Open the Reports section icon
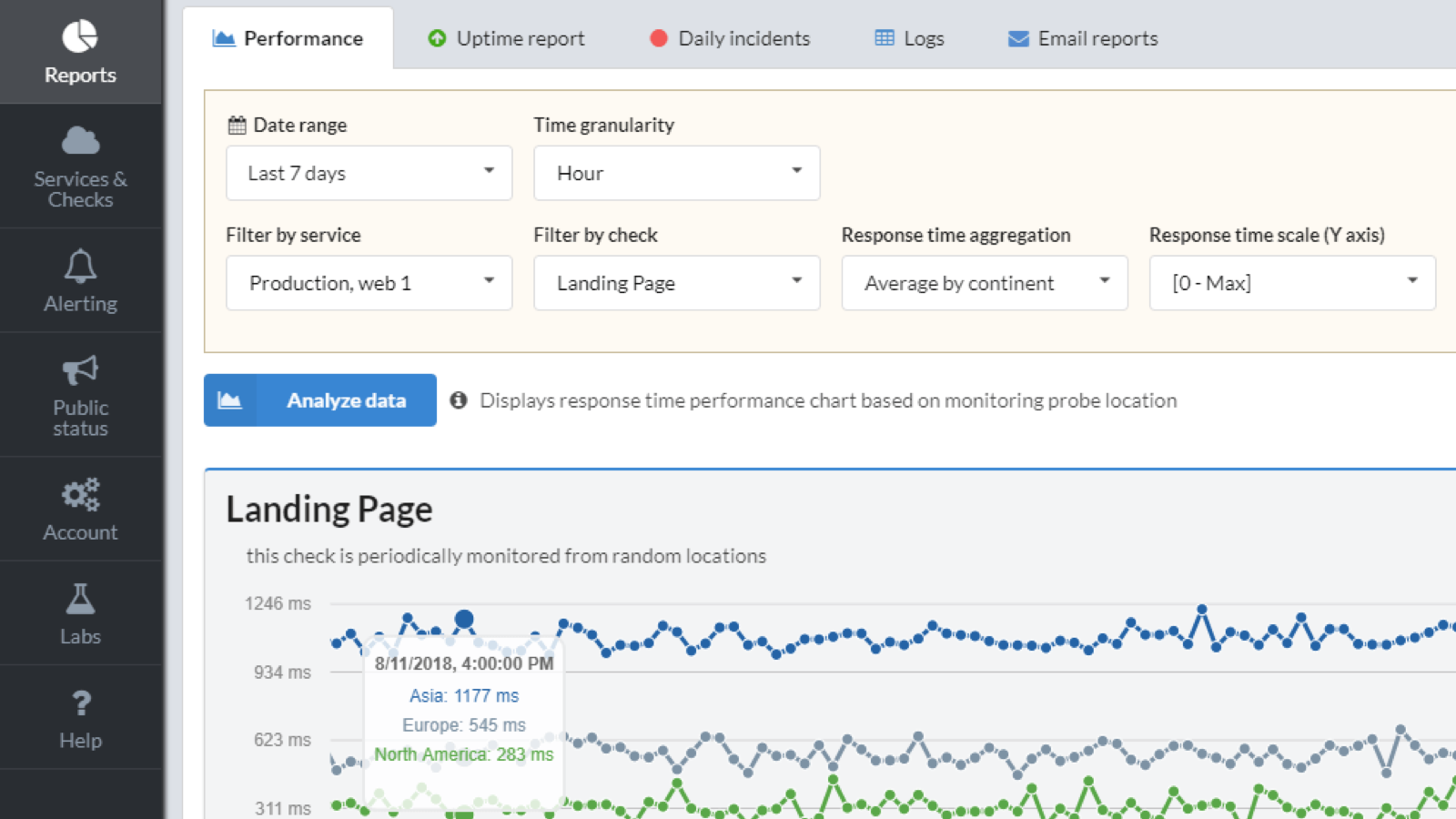Screen dimensions: 1456x819 pyautogui.click(x=81, y=35)
